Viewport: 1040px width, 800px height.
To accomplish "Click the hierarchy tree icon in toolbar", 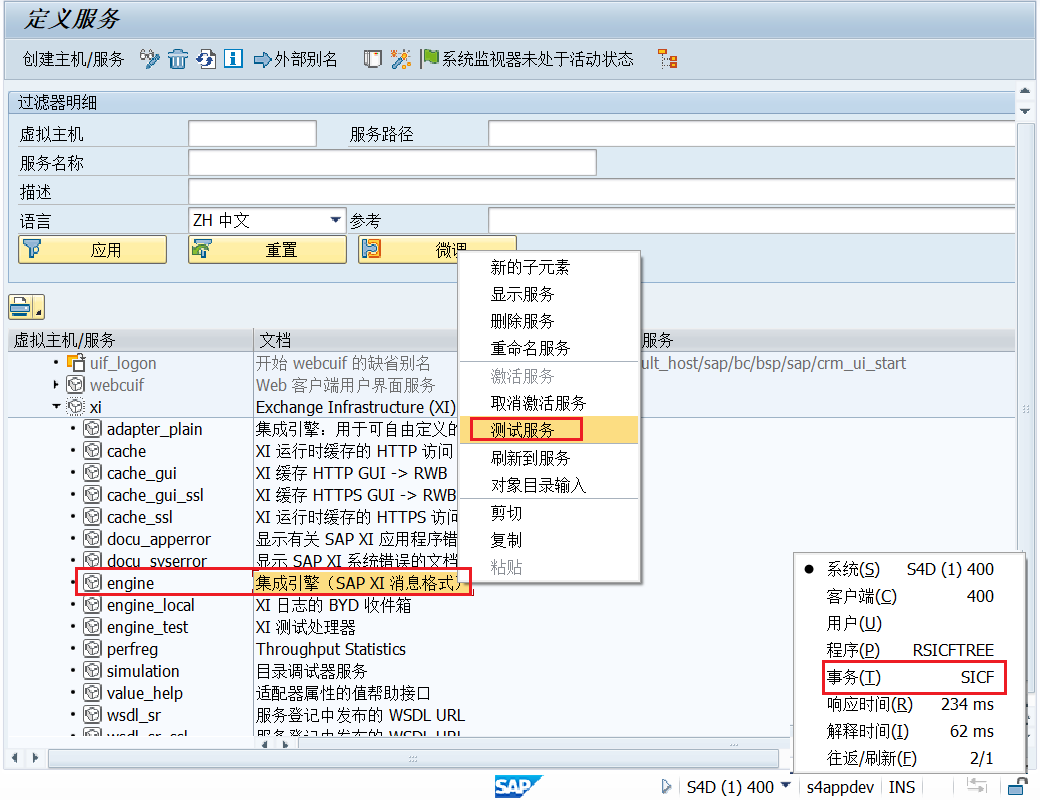I will tap(667, 59).
